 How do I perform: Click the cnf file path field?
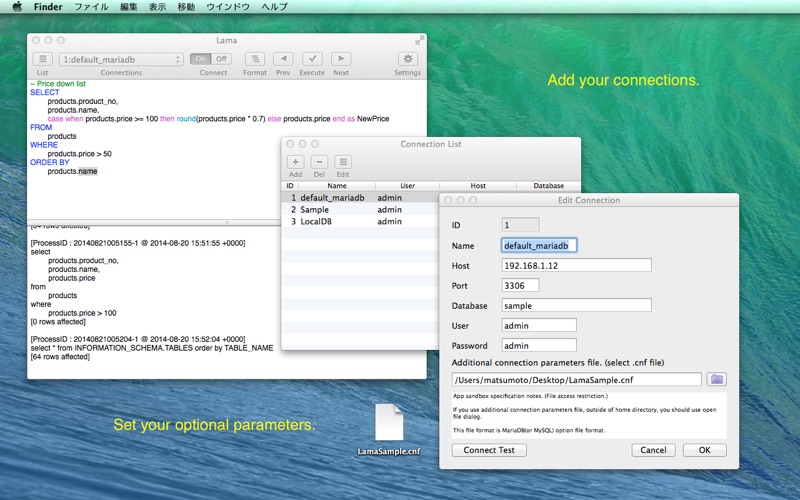tap(577, 380)
